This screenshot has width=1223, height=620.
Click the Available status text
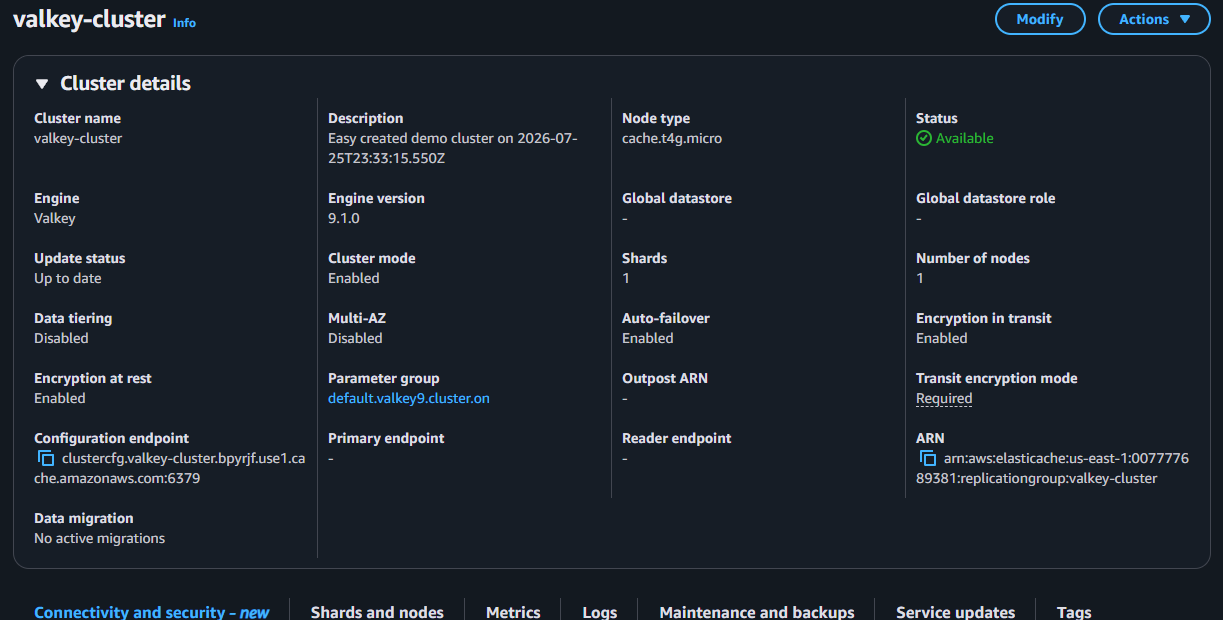(x=965, y=138)
